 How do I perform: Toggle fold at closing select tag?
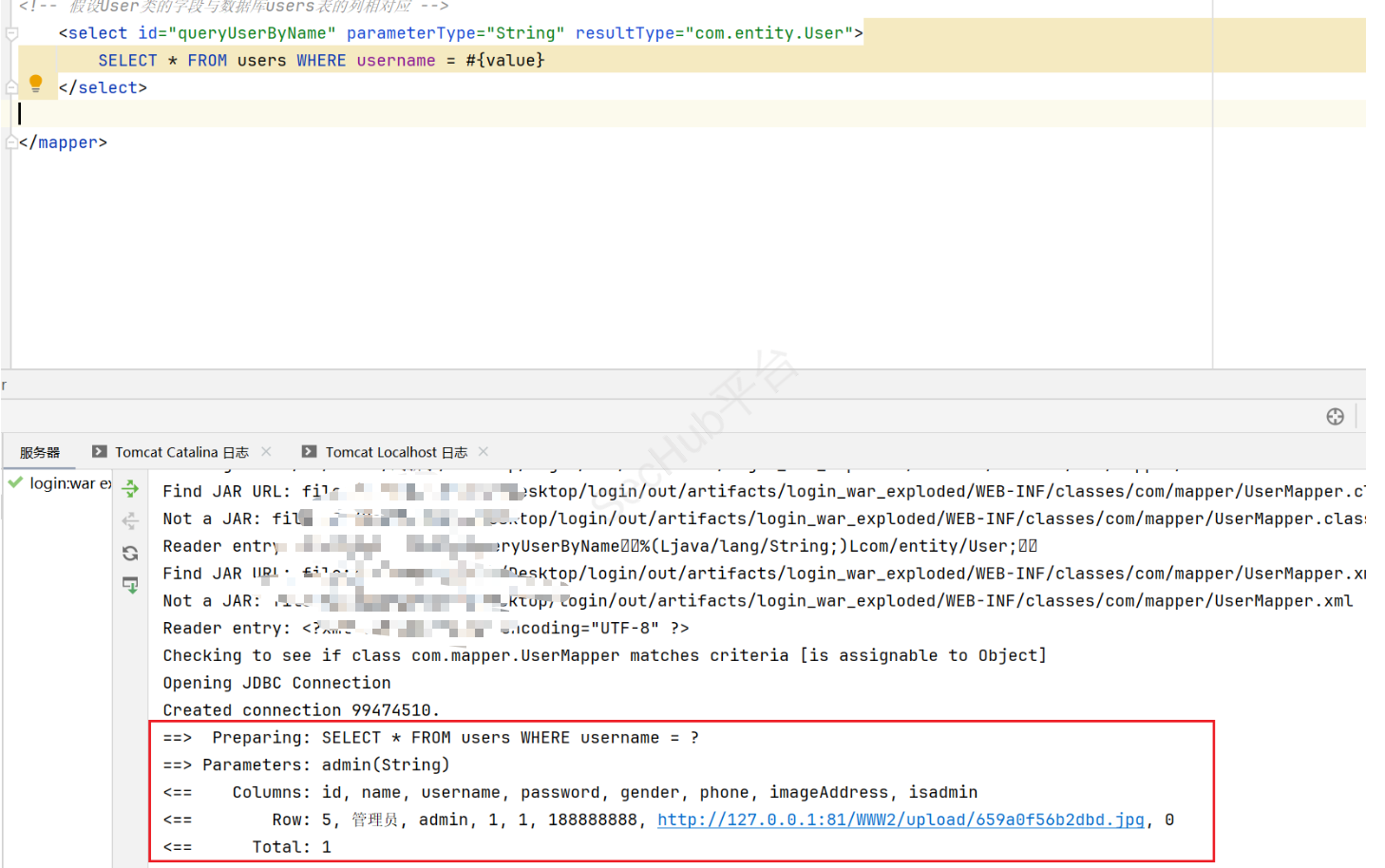(x=11, y=87)
